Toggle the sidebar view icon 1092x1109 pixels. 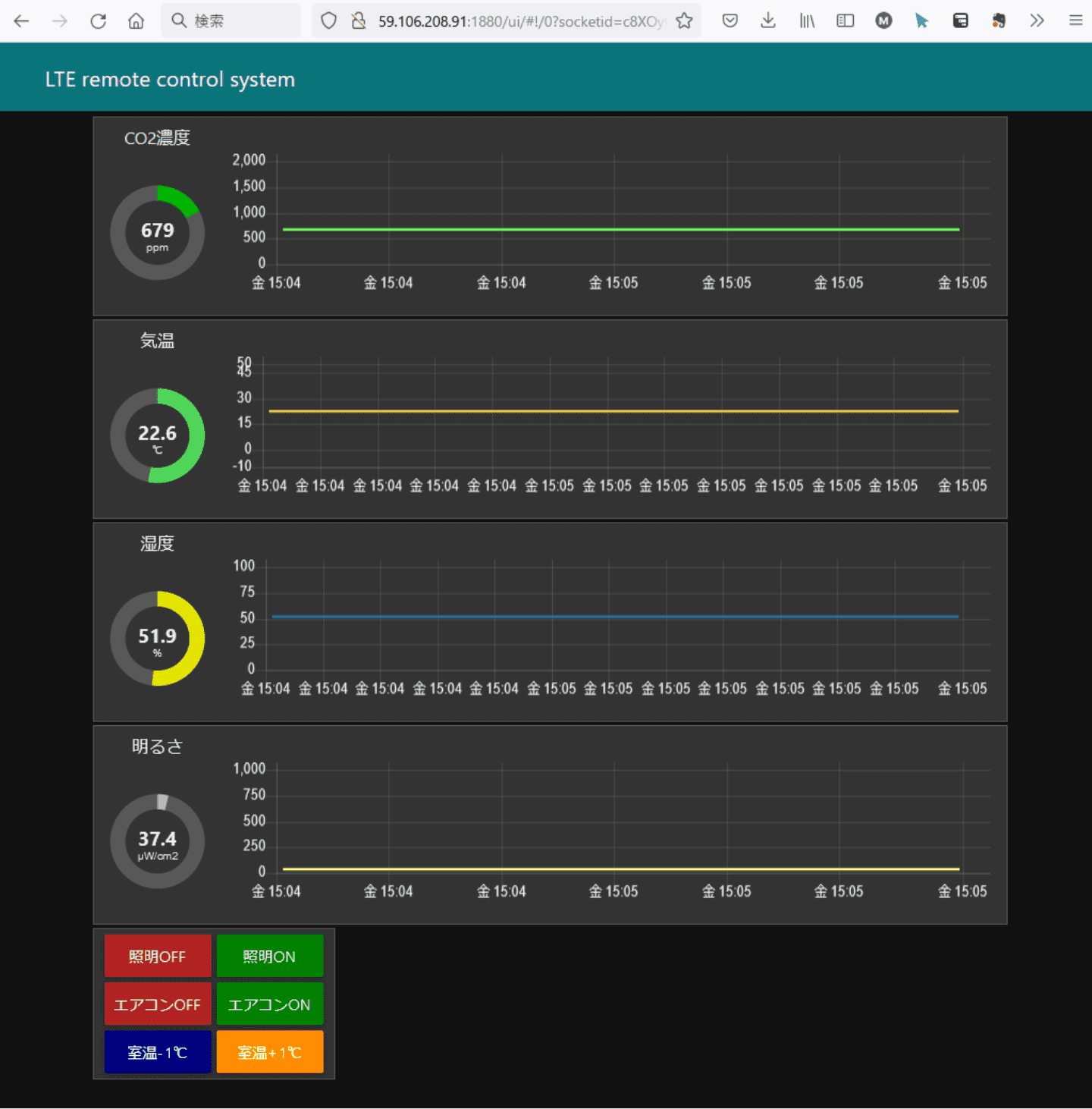845,21
